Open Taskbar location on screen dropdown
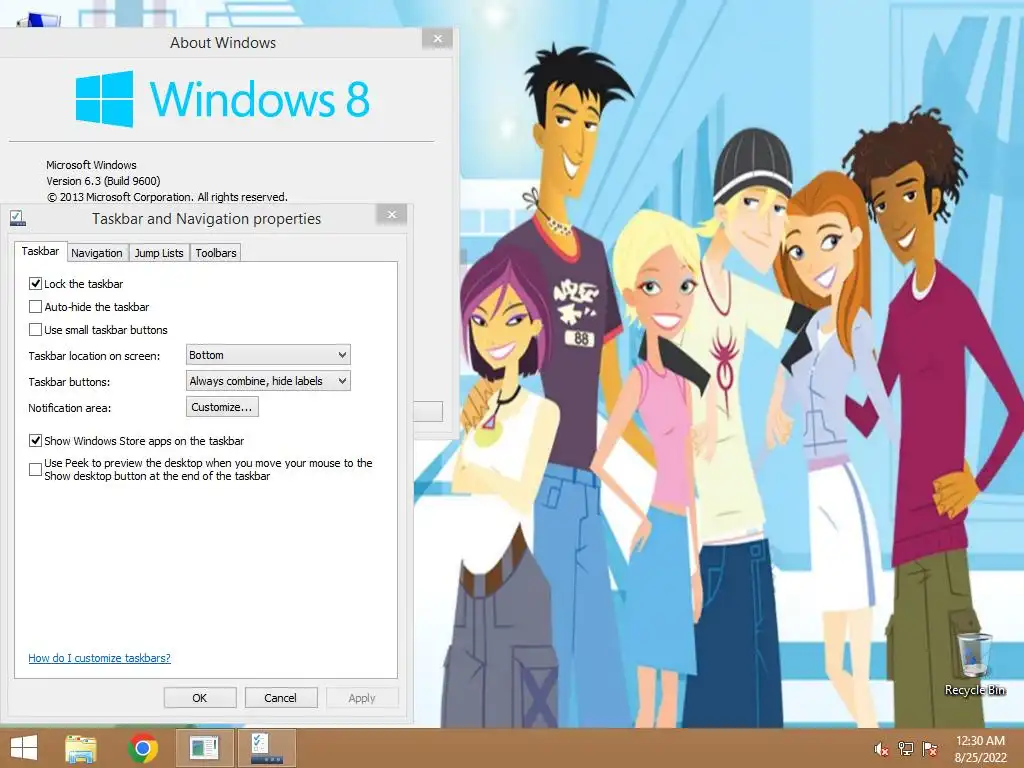The width and height of the screenshot is (1024, 768). (268, 355)
